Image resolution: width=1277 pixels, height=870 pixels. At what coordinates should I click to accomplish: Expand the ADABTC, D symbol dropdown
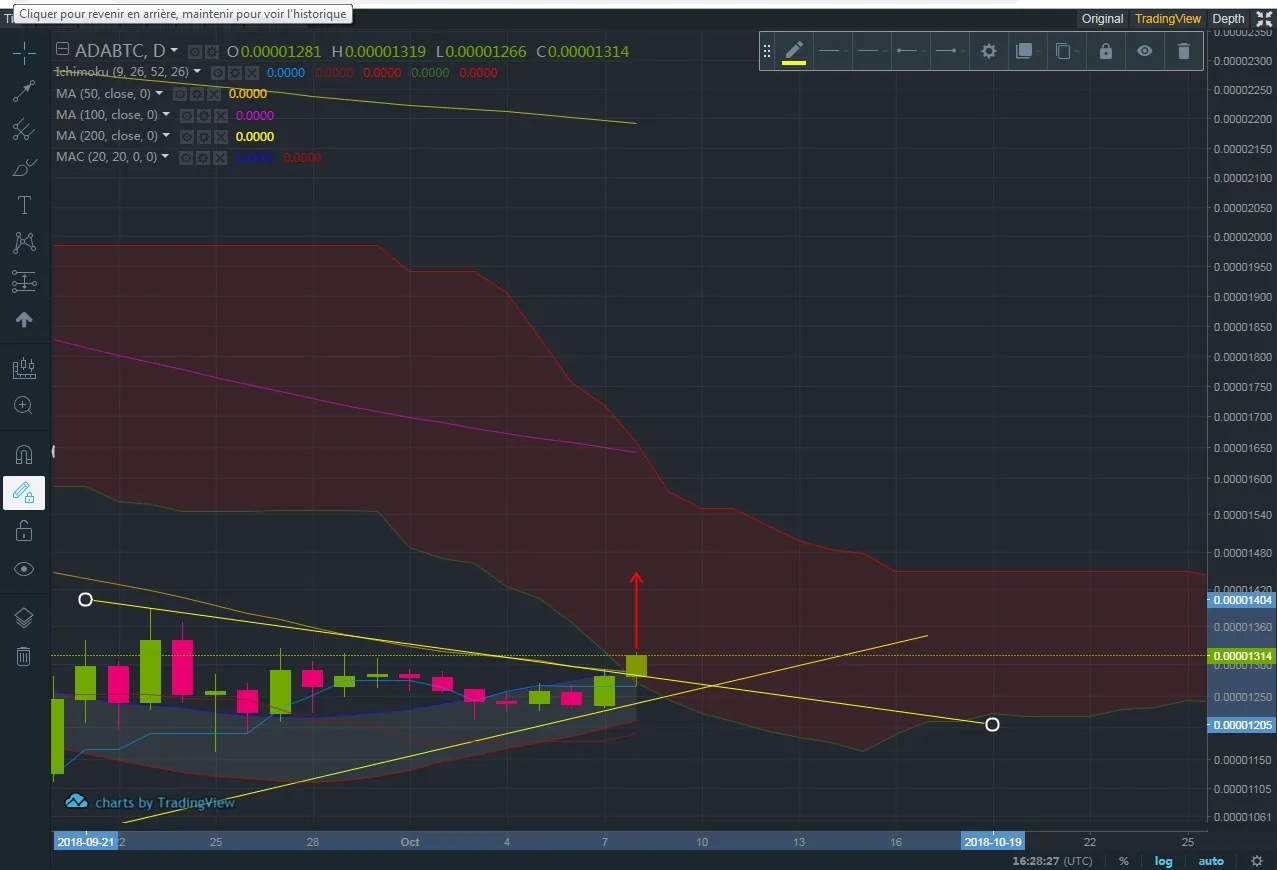[174, 50]
